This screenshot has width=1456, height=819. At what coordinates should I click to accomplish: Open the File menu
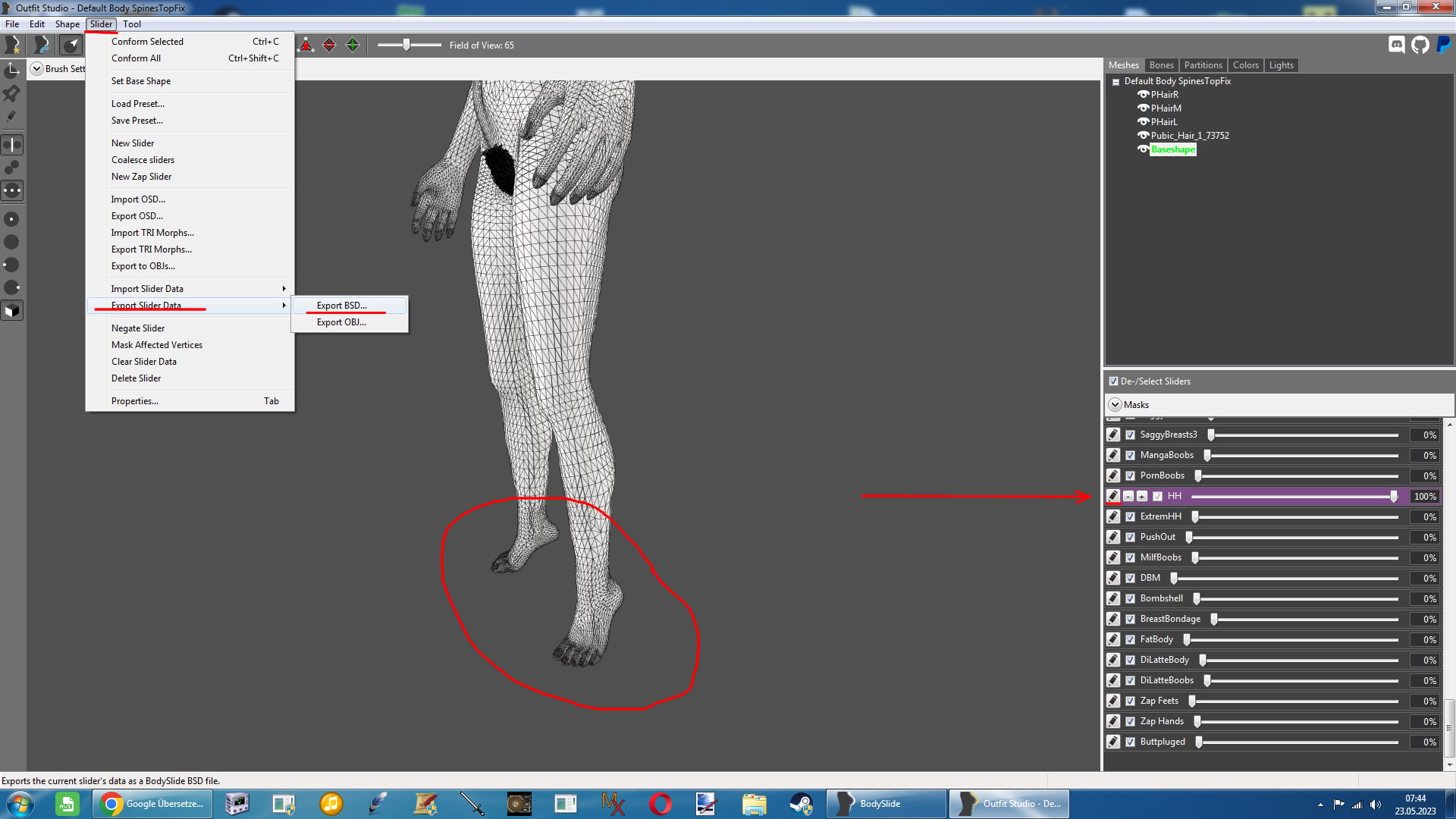coord(12,24)
